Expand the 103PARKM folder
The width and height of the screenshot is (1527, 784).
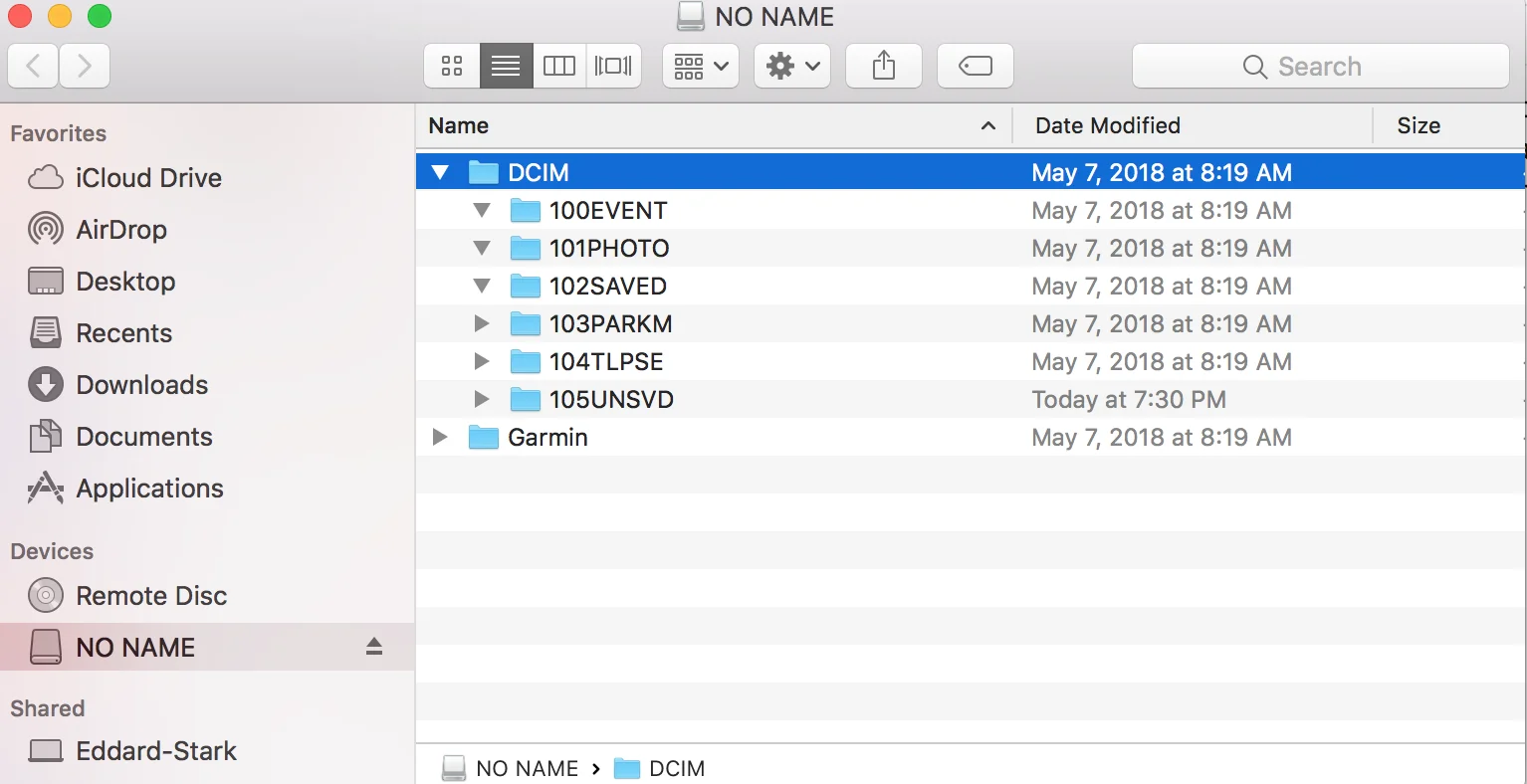pyautogui.click(x=482, y=324)
